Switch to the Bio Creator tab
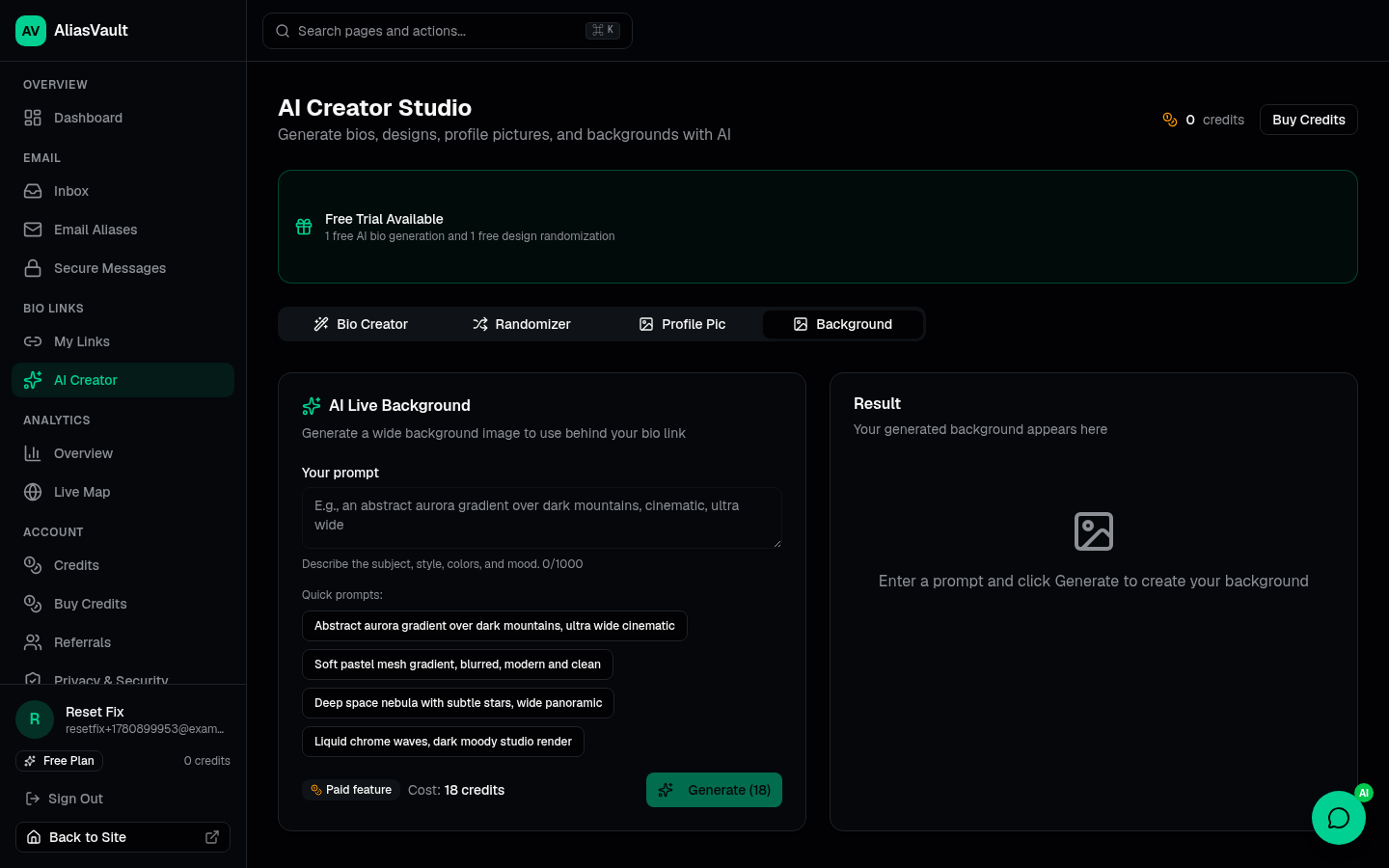1389x868 pixels. (361, 324)
